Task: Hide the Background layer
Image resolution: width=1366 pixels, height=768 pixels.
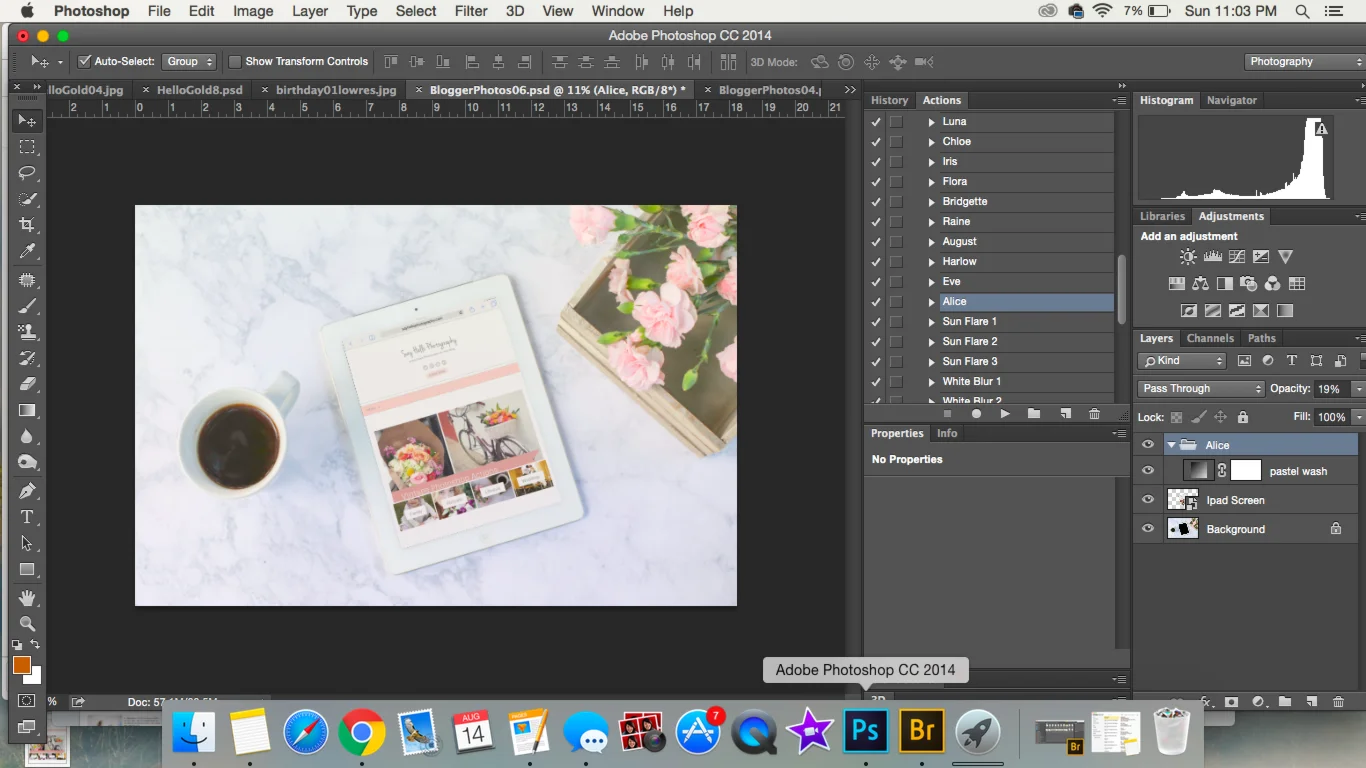Action: tap(1148, 529)
